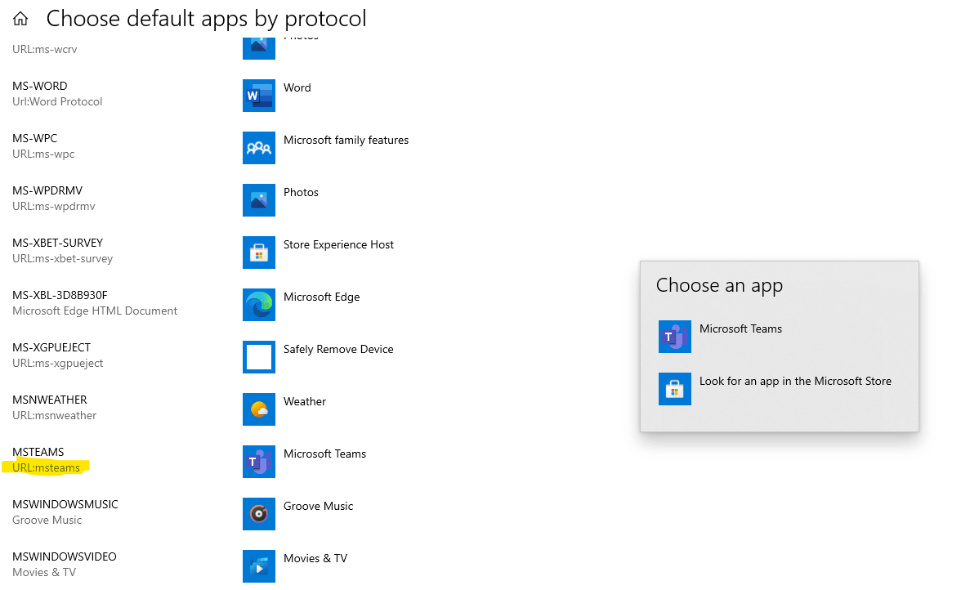Change default app labeled Word
The height and width of the screenshot is (590, 970).
[297, 88]
